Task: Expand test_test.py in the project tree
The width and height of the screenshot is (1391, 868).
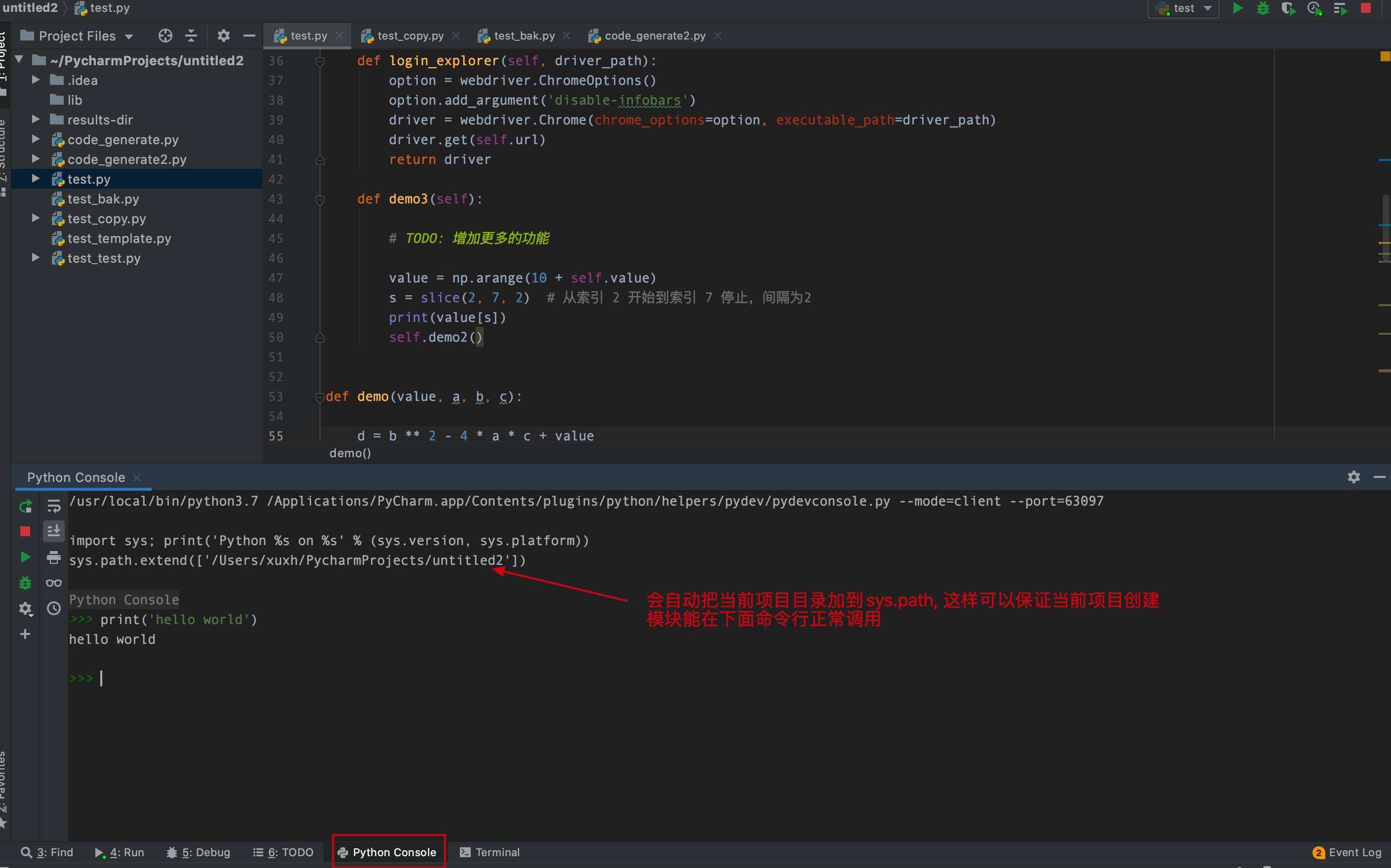Action: pyautogui.click(x=36, y=258)
